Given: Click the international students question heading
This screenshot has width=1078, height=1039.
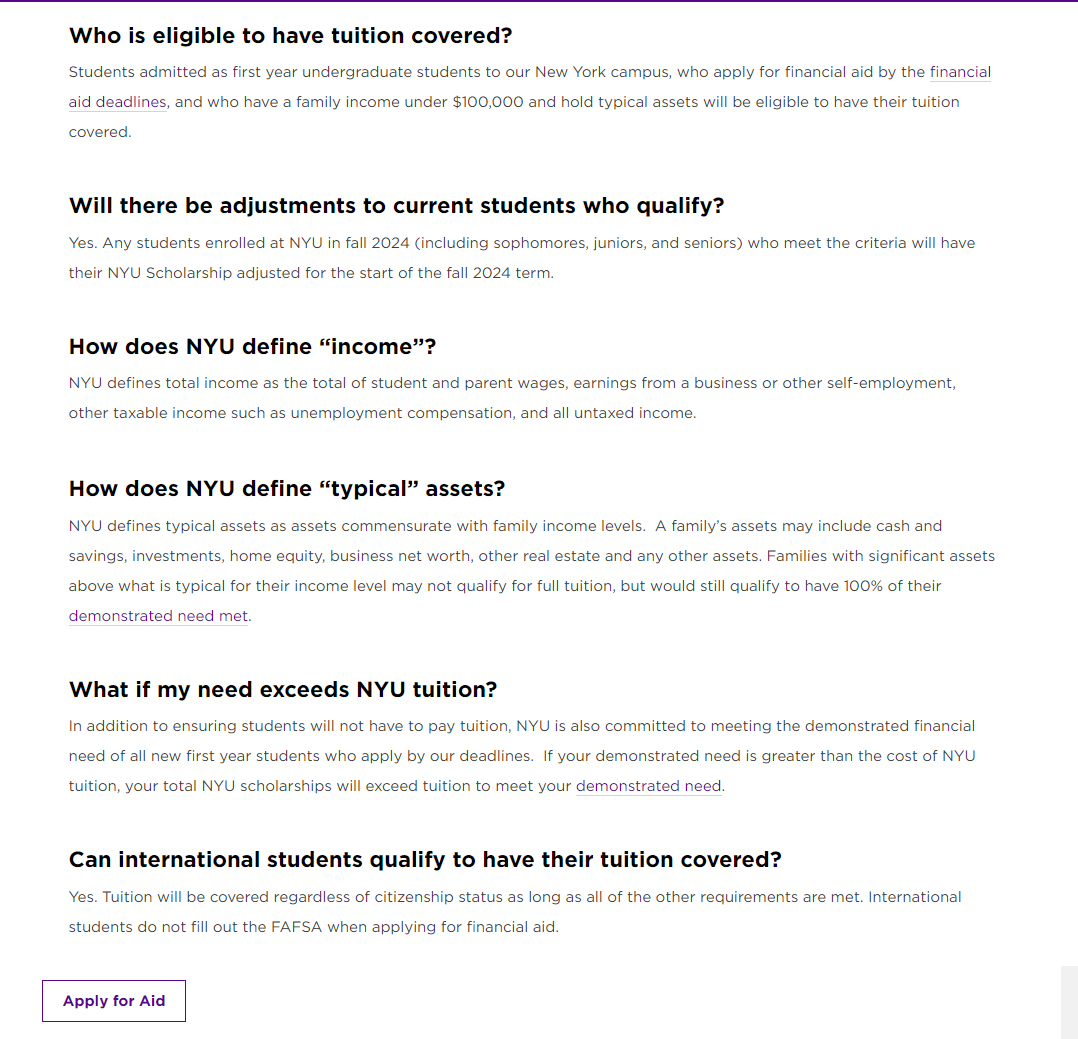Looking at the screenshot, I should [x=425, y=859].
